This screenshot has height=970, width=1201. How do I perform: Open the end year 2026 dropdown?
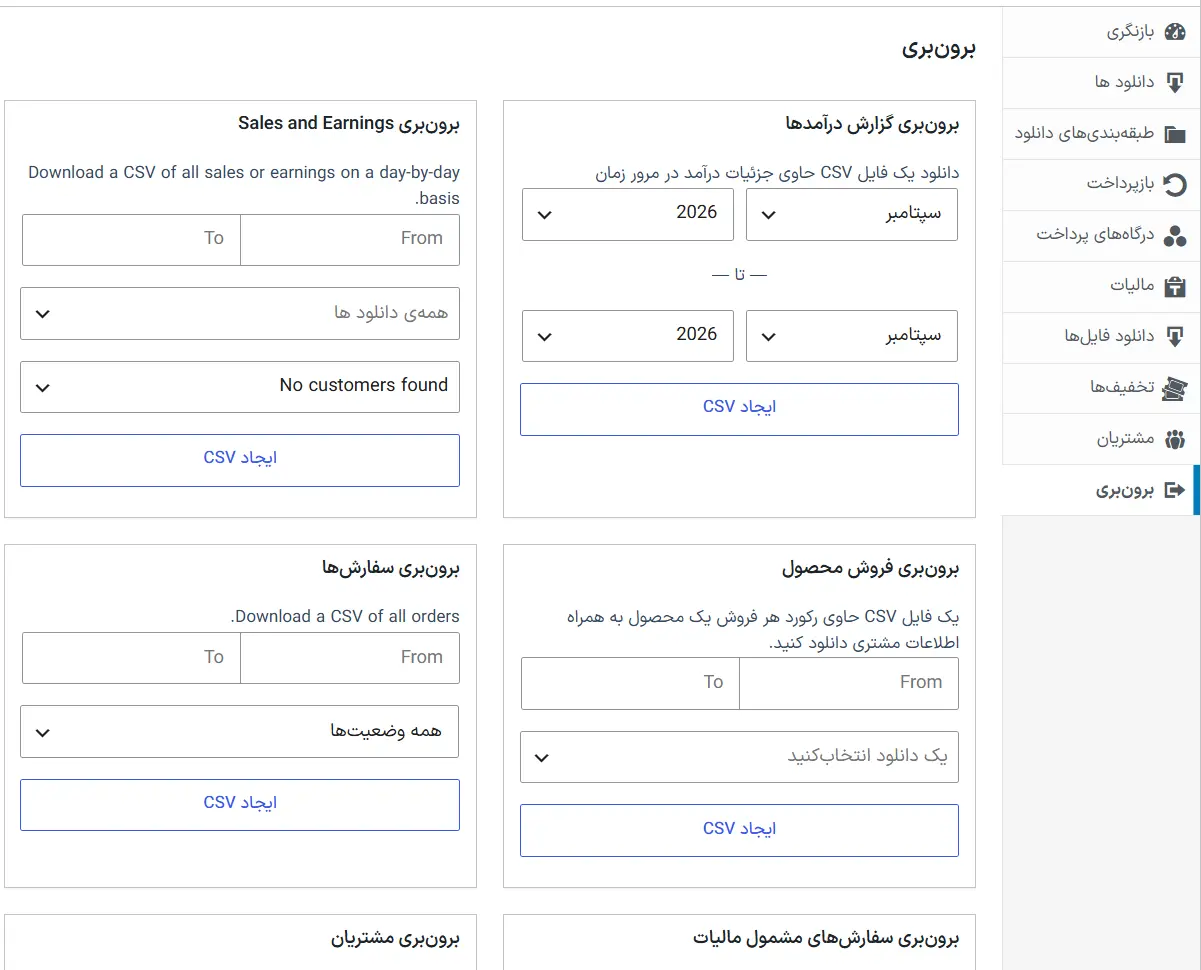pyautogui.click(x=628, y=336)
